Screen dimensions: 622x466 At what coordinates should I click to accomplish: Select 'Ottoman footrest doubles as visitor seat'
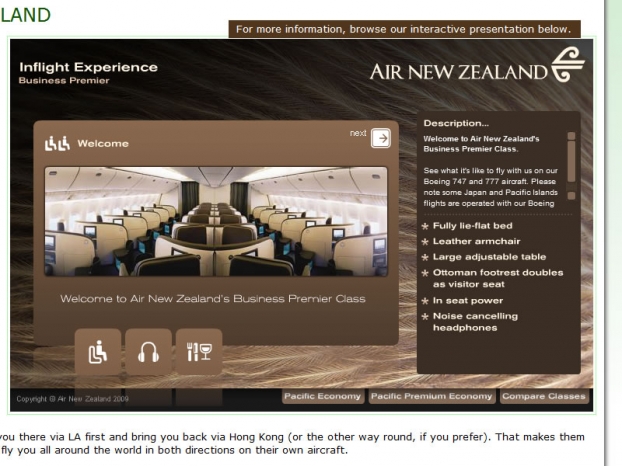pyautogui.click(x=498, y=278)
